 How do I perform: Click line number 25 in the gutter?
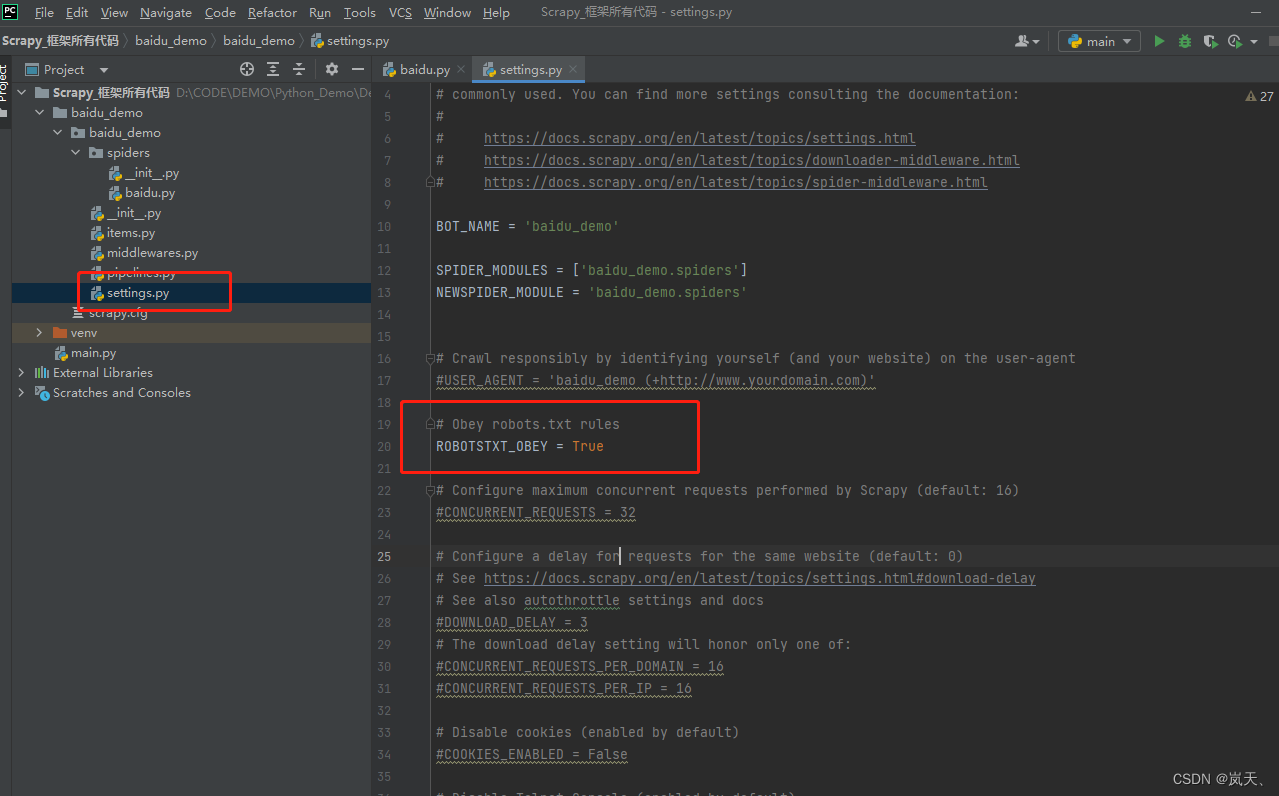[385, 556]
